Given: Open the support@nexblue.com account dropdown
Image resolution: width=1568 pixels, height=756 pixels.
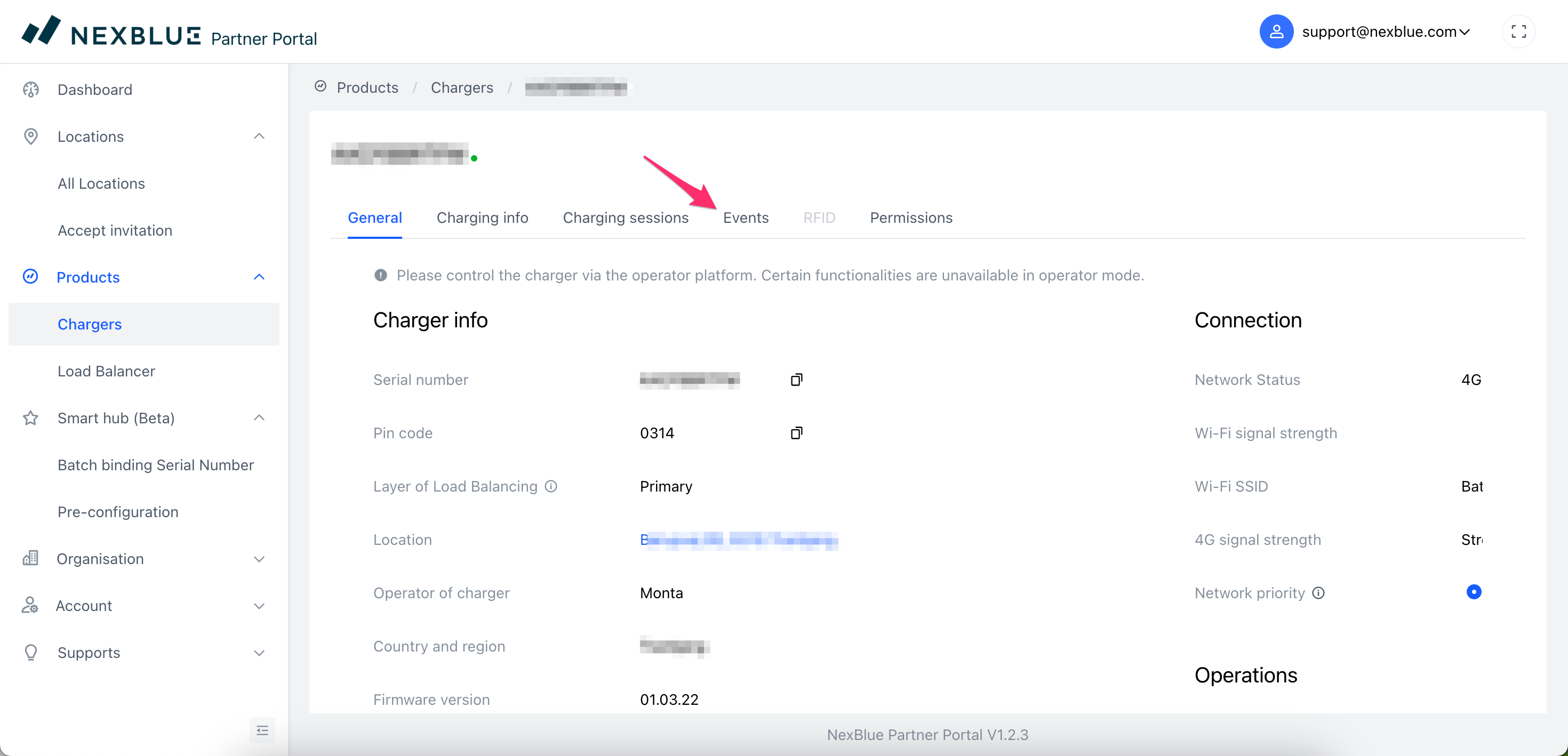Looking at the screenshot, I should (x=1386, y=31).
